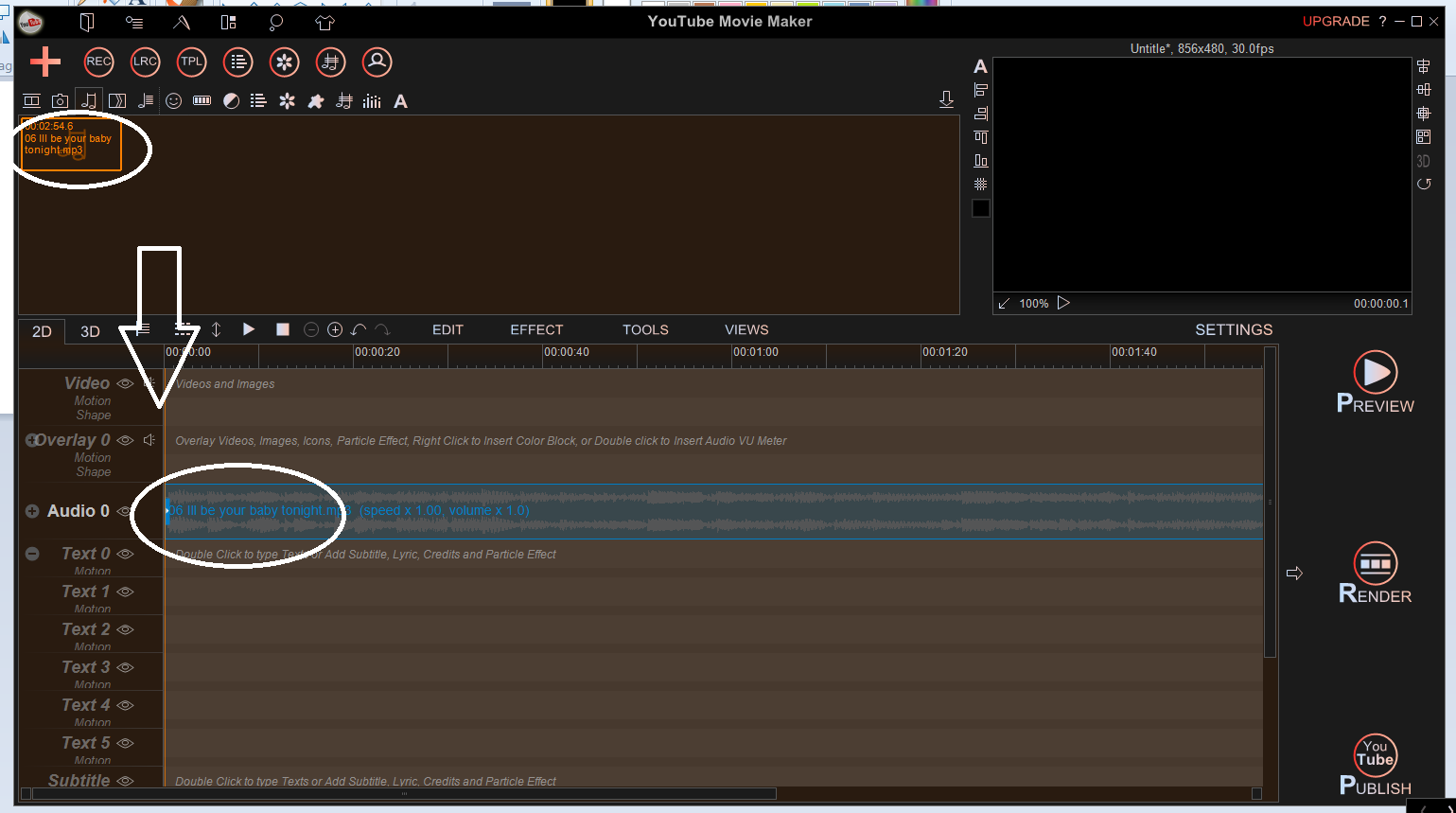Click the round list icon button
The height and width of the screenshot is (813, 1456).
237,62
